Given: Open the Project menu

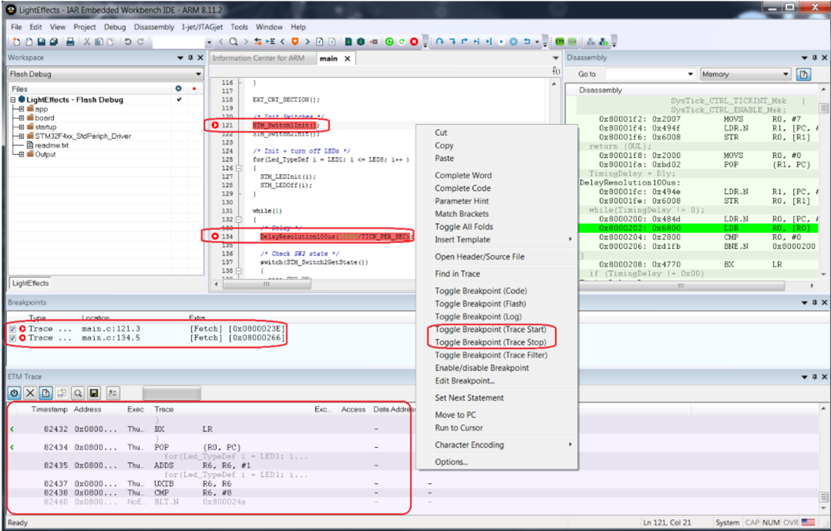Looking at the screenshot, I should pos(84,27).
